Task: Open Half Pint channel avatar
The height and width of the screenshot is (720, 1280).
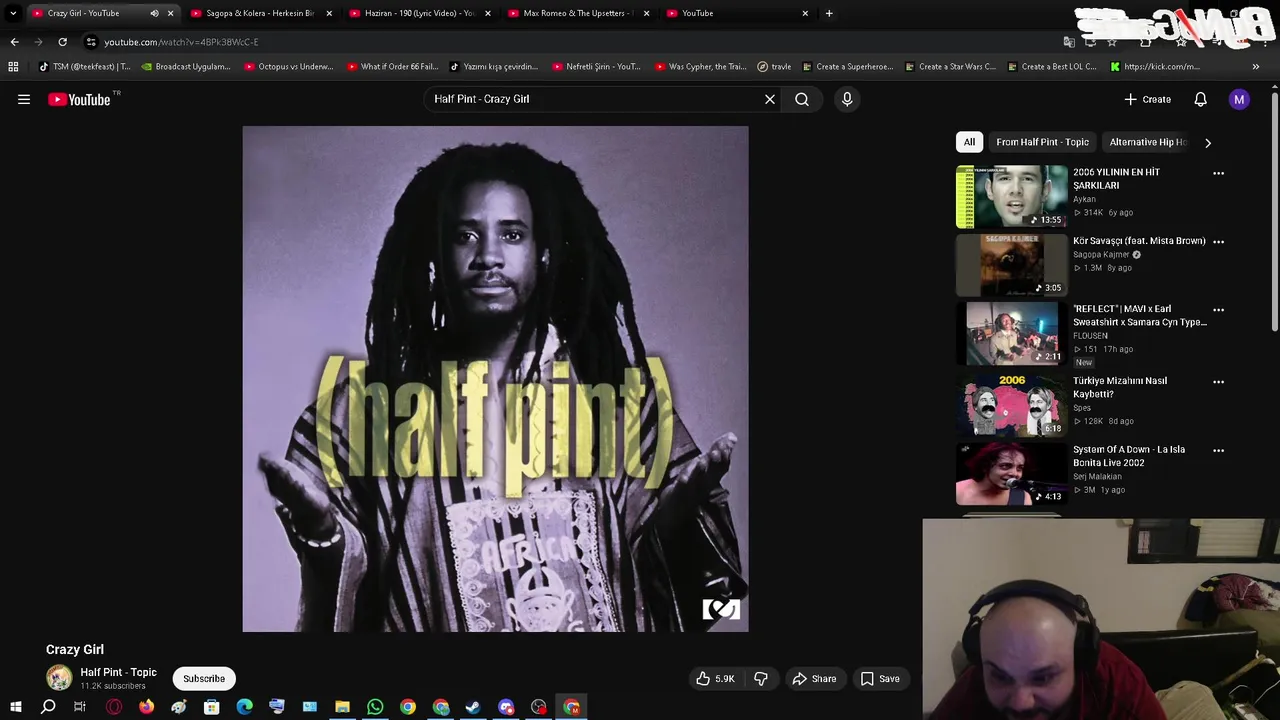Action: pos(59,677)
